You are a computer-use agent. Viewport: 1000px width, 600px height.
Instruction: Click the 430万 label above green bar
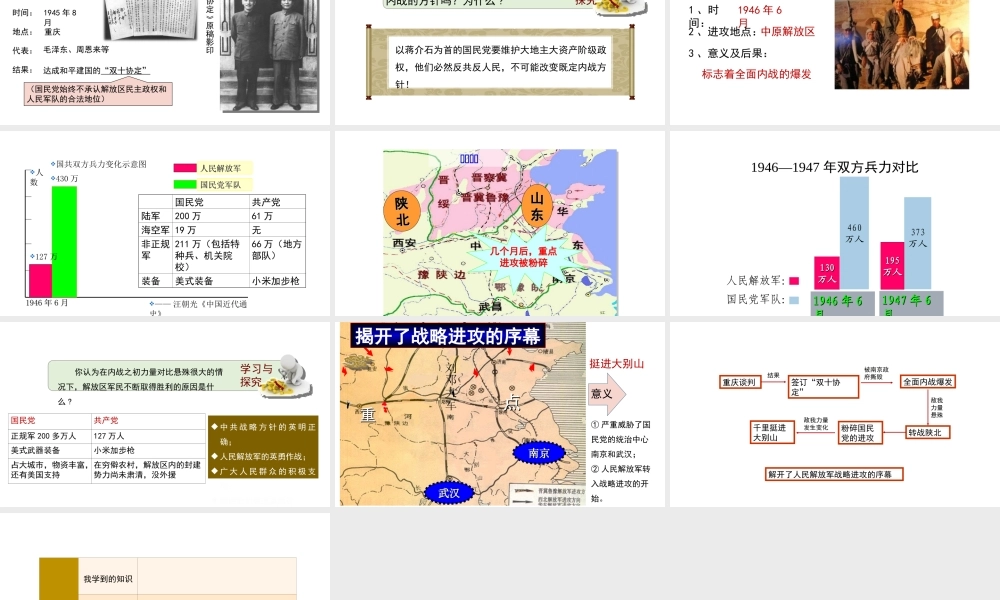[x=66, y=179]
